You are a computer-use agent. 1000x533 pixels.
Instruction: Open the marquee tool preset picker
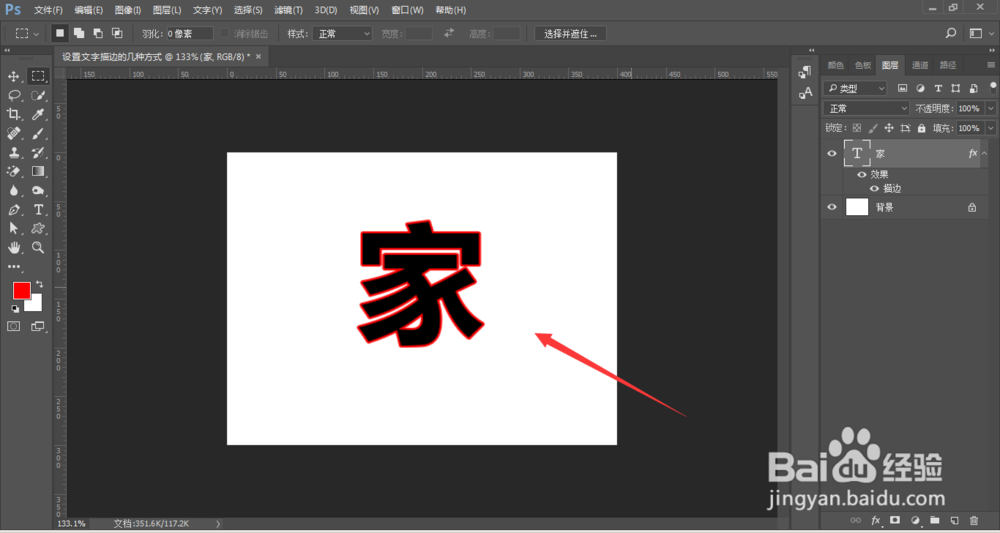coord(27,33)
